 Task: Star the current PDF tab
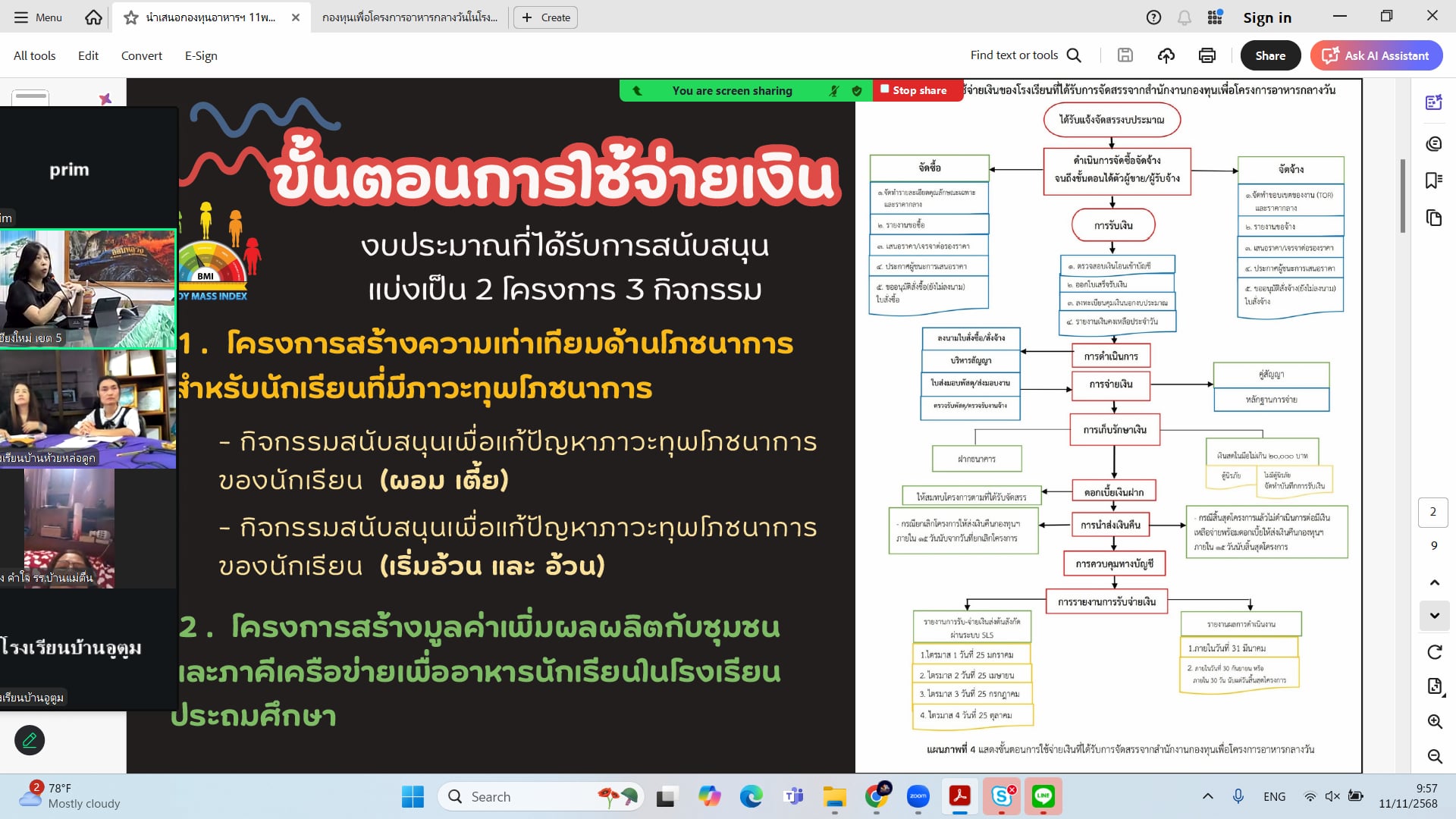pos(131,17)
